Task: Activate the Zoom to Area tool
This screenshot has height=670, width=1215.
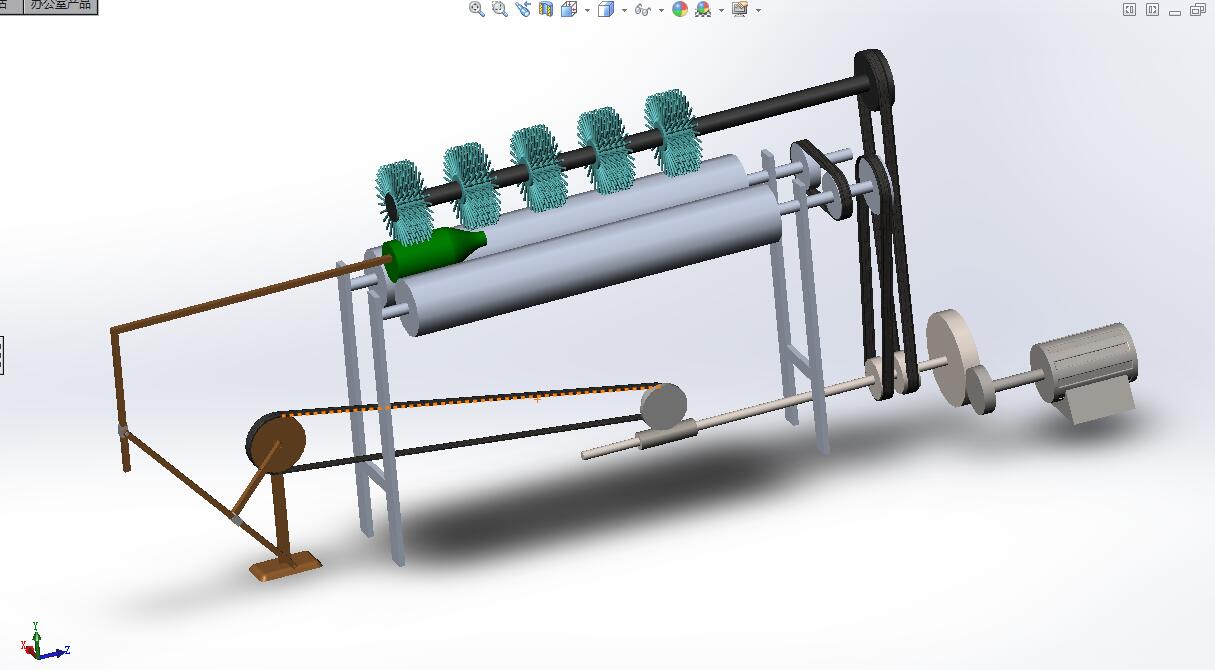Action: pos(500,9)
